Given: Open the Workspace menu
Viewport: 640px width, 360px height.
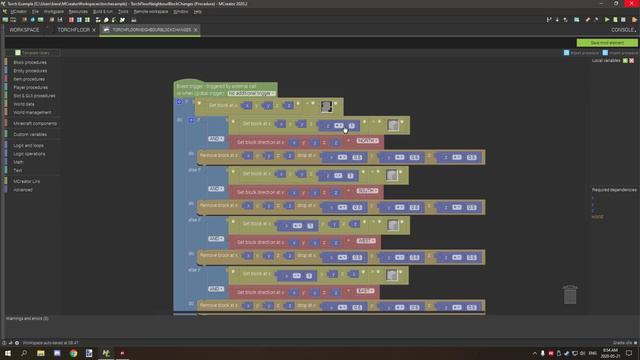Looking at the screenshot, I should click(53, 11).
